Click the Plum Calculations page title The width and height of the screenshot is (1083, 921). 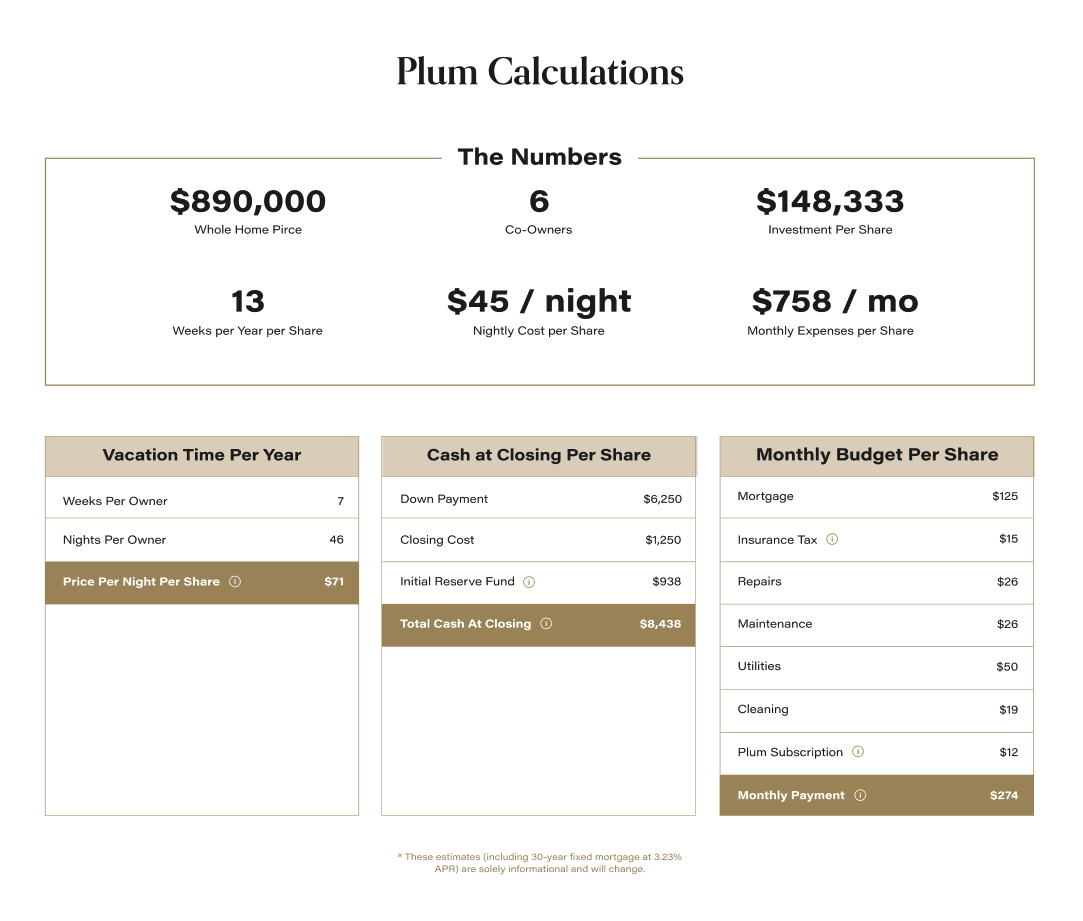pyautogui.click(x=540, y=72)
